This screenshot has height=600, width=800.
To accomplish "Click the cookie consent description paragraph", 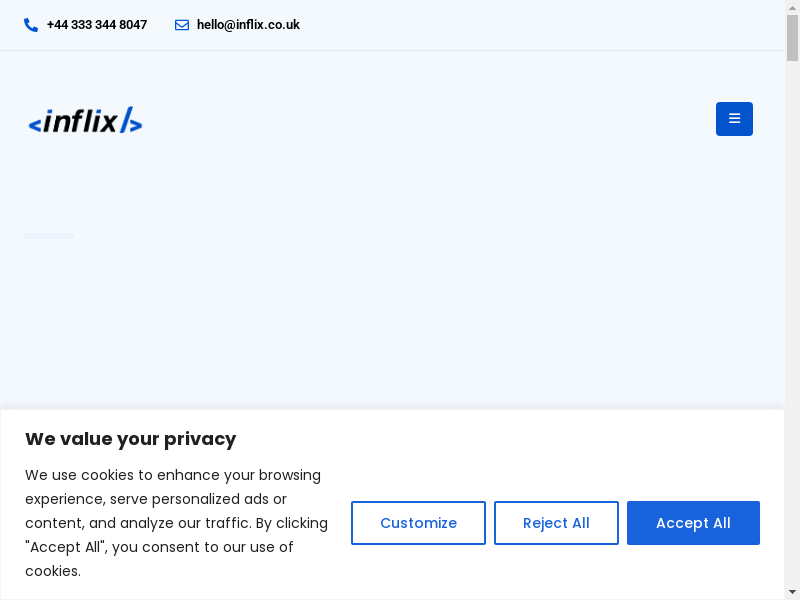I will click(176, 523).
